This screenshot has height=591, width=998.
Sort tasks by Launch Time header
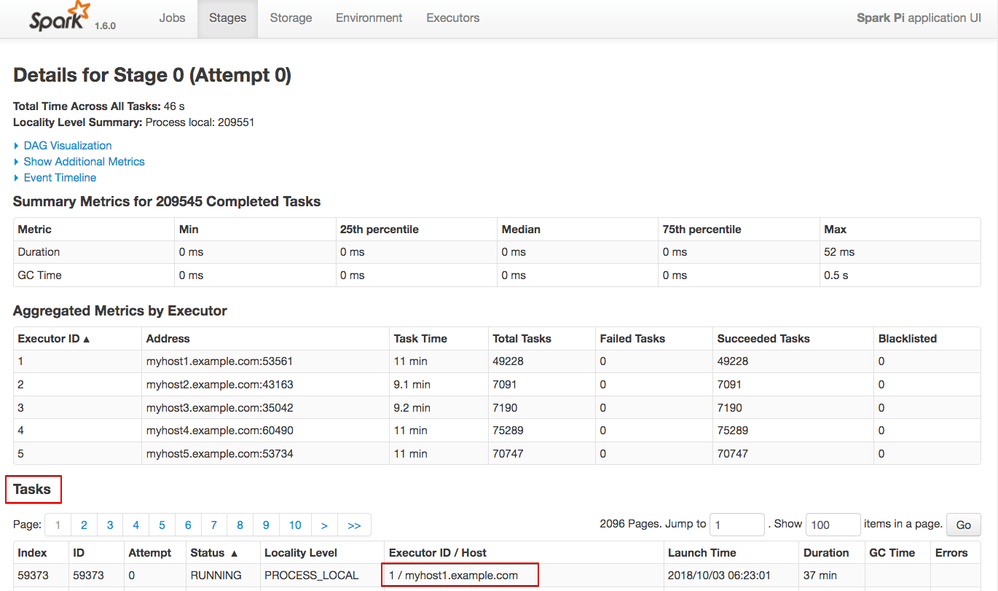tap(701, 553)
